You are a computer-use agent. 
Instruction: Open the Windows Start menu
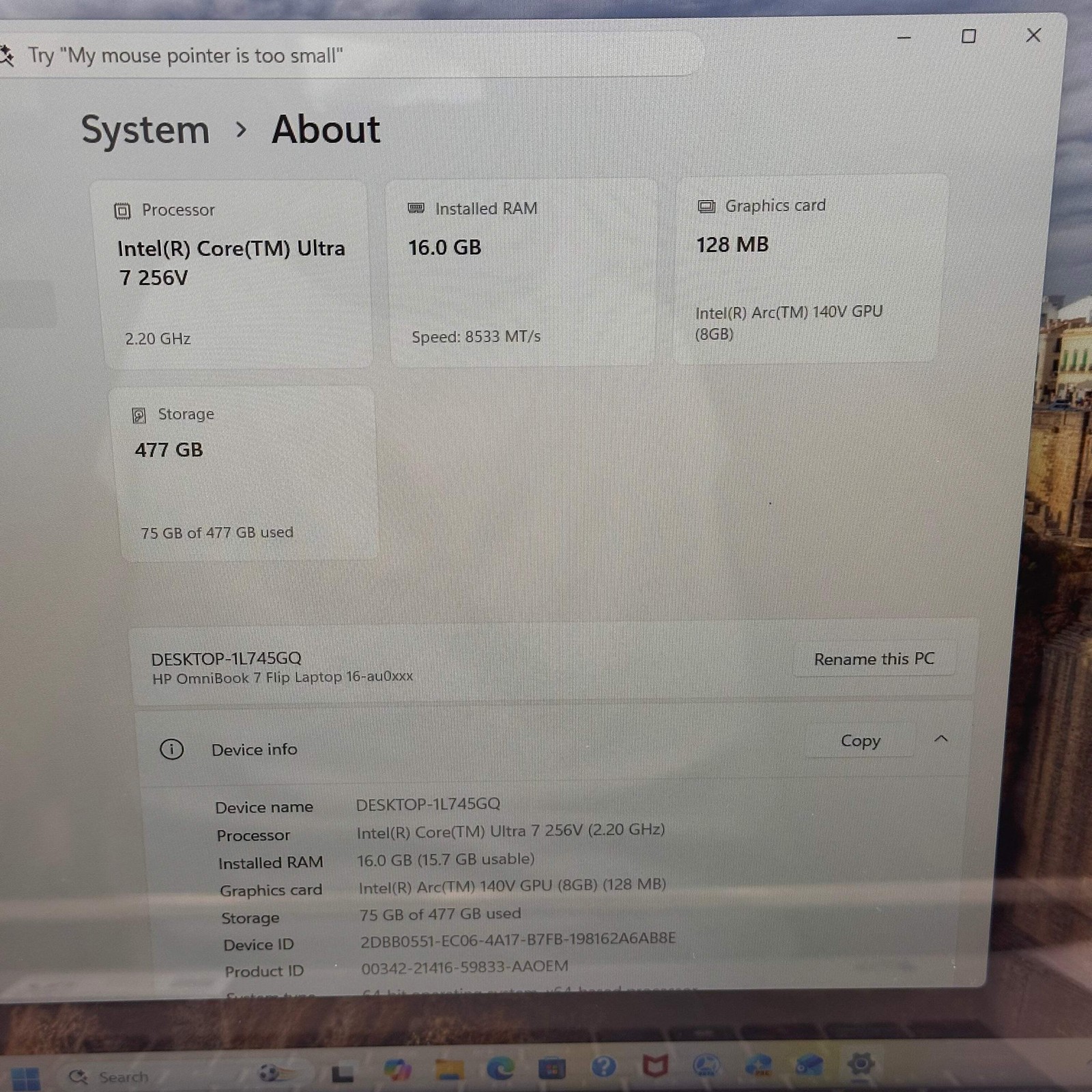[x=25, y=1078]
